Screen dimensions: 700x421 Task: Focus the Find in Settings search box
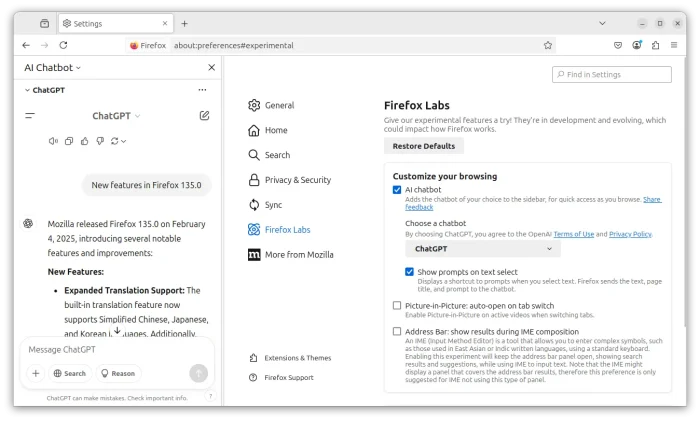pos(612,75)
